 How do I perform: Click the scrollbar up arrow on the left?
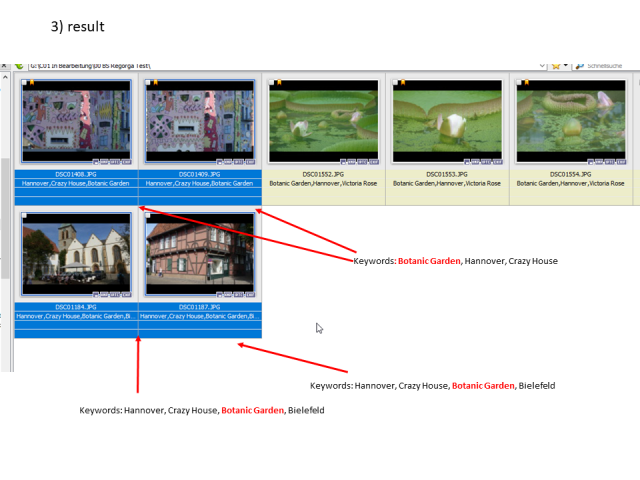click(x=5, y=76)
